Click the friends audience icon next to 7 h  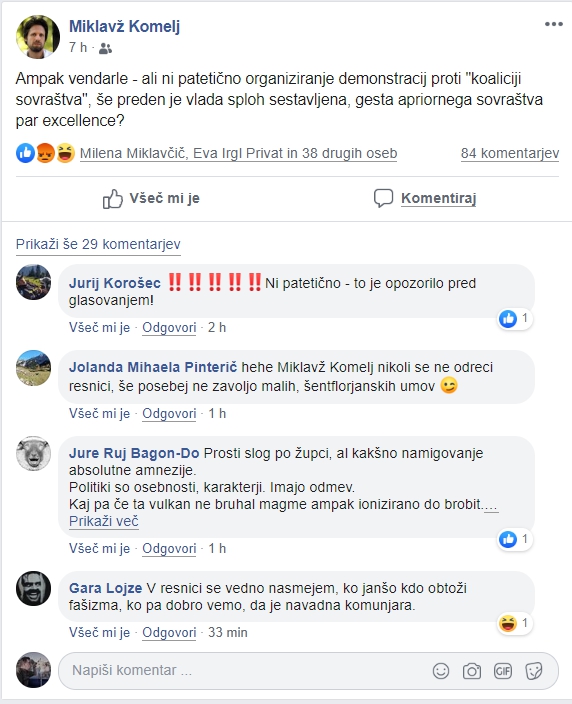click(105, 48)
